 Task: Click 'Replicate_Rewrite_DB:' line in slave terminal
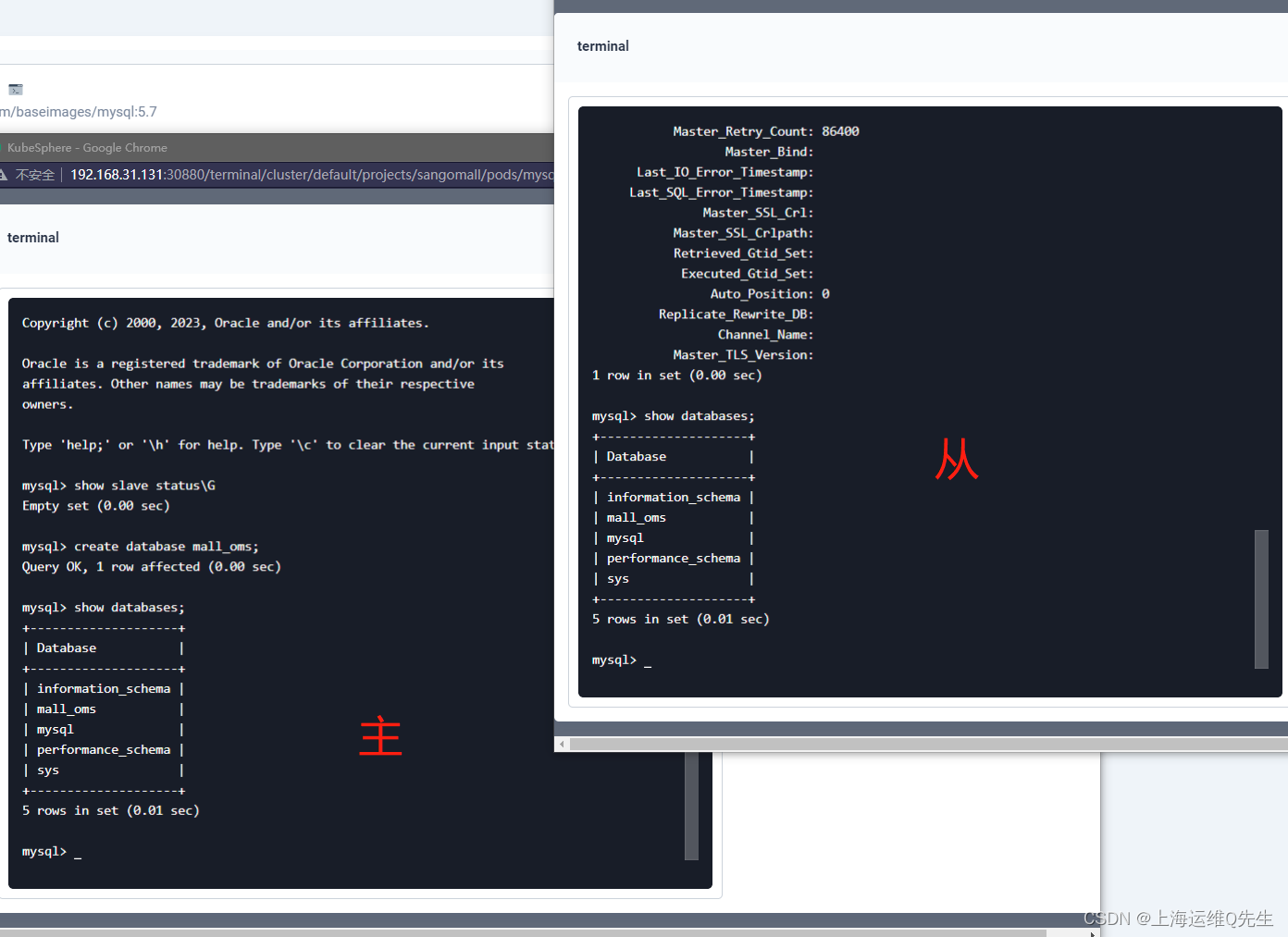[737, 314]
